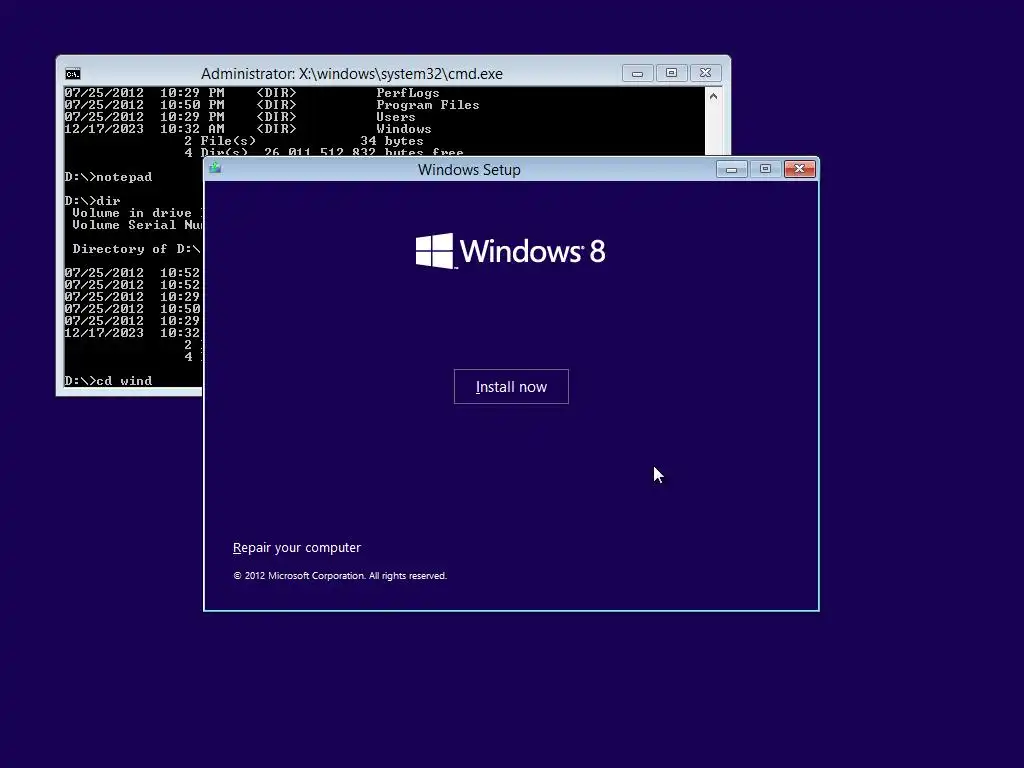The image size is (1024, 768).
Task: Maximize the cmd.exe Administrator window
Action: coord(671,73)
